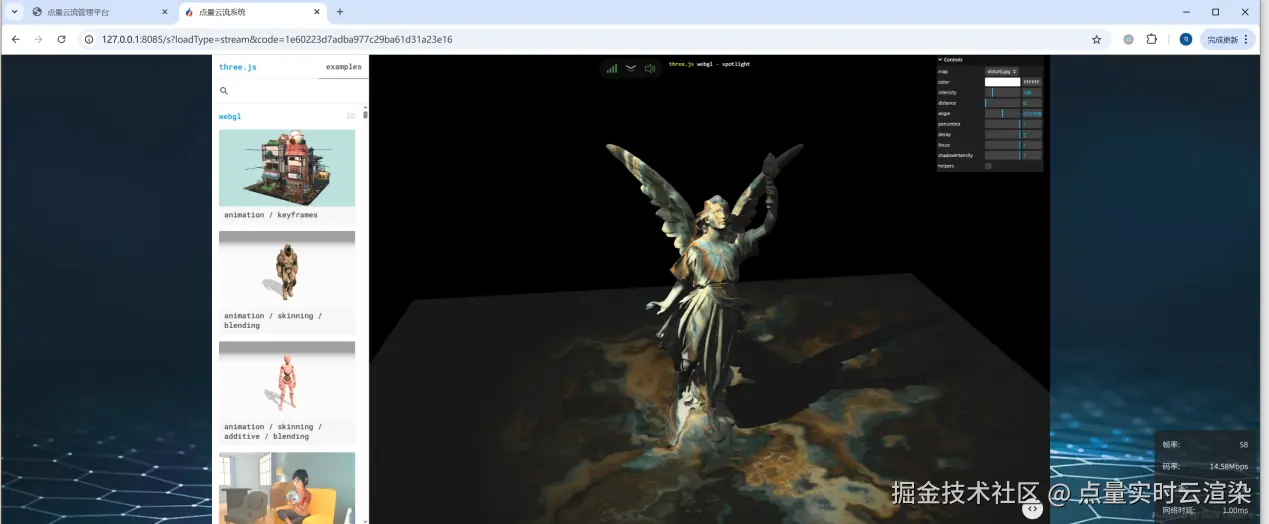Click the angle value field

[x=1032, y=114]
